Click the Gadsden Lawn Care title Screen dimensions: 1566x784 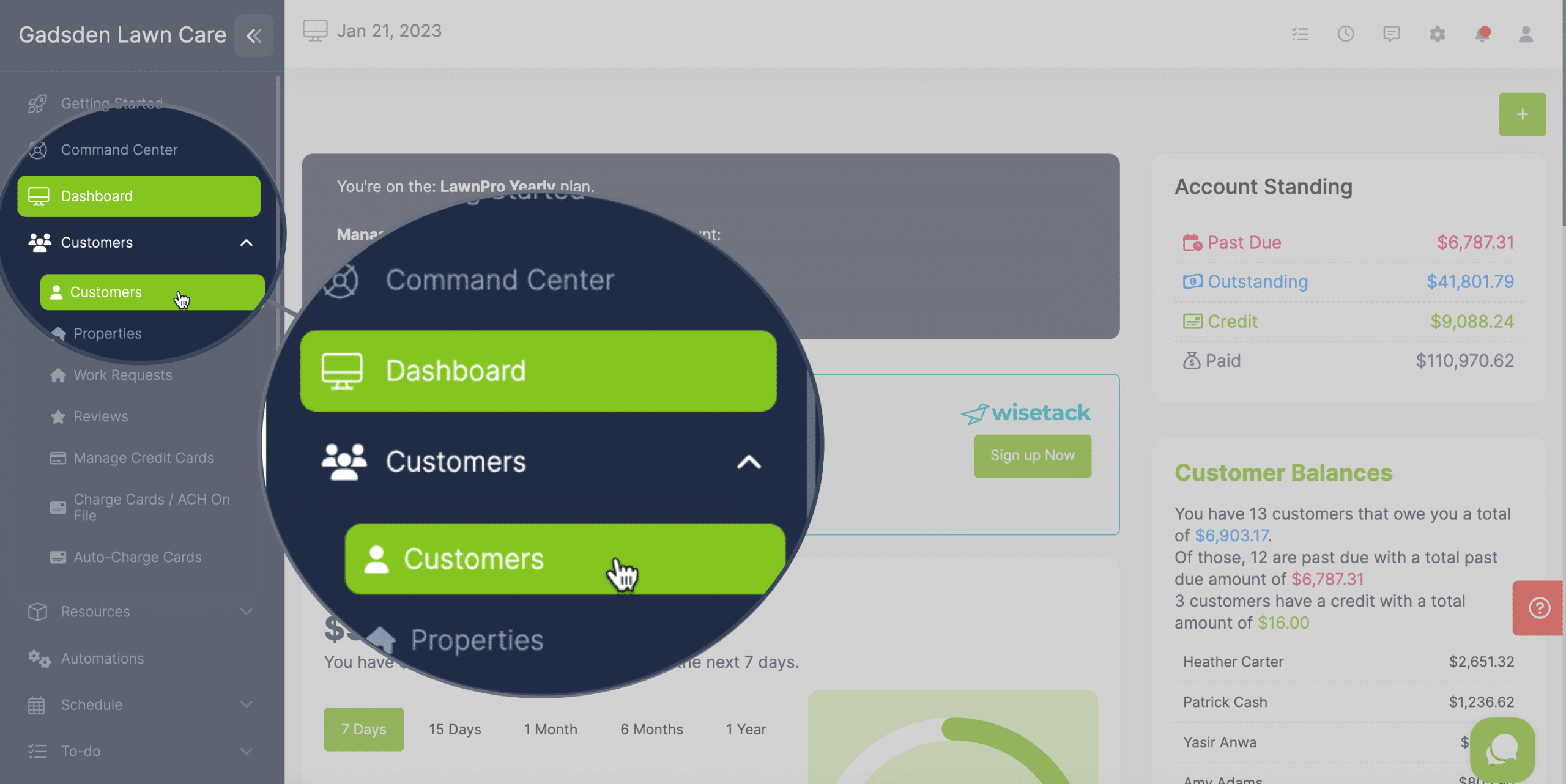122,35
